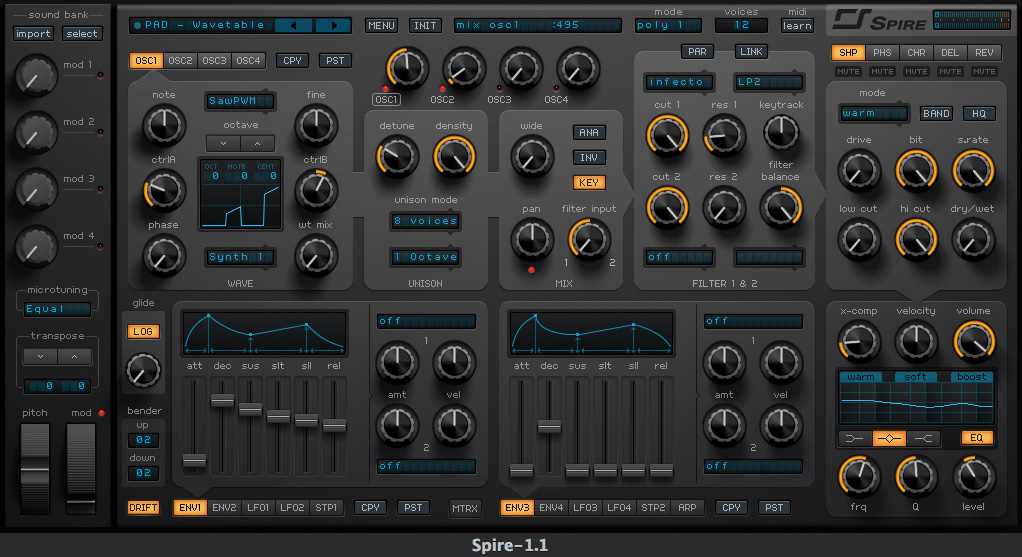1022x557 pixels.
Task: Open the infecto filter type dropdown
Action: click(679, 82)
